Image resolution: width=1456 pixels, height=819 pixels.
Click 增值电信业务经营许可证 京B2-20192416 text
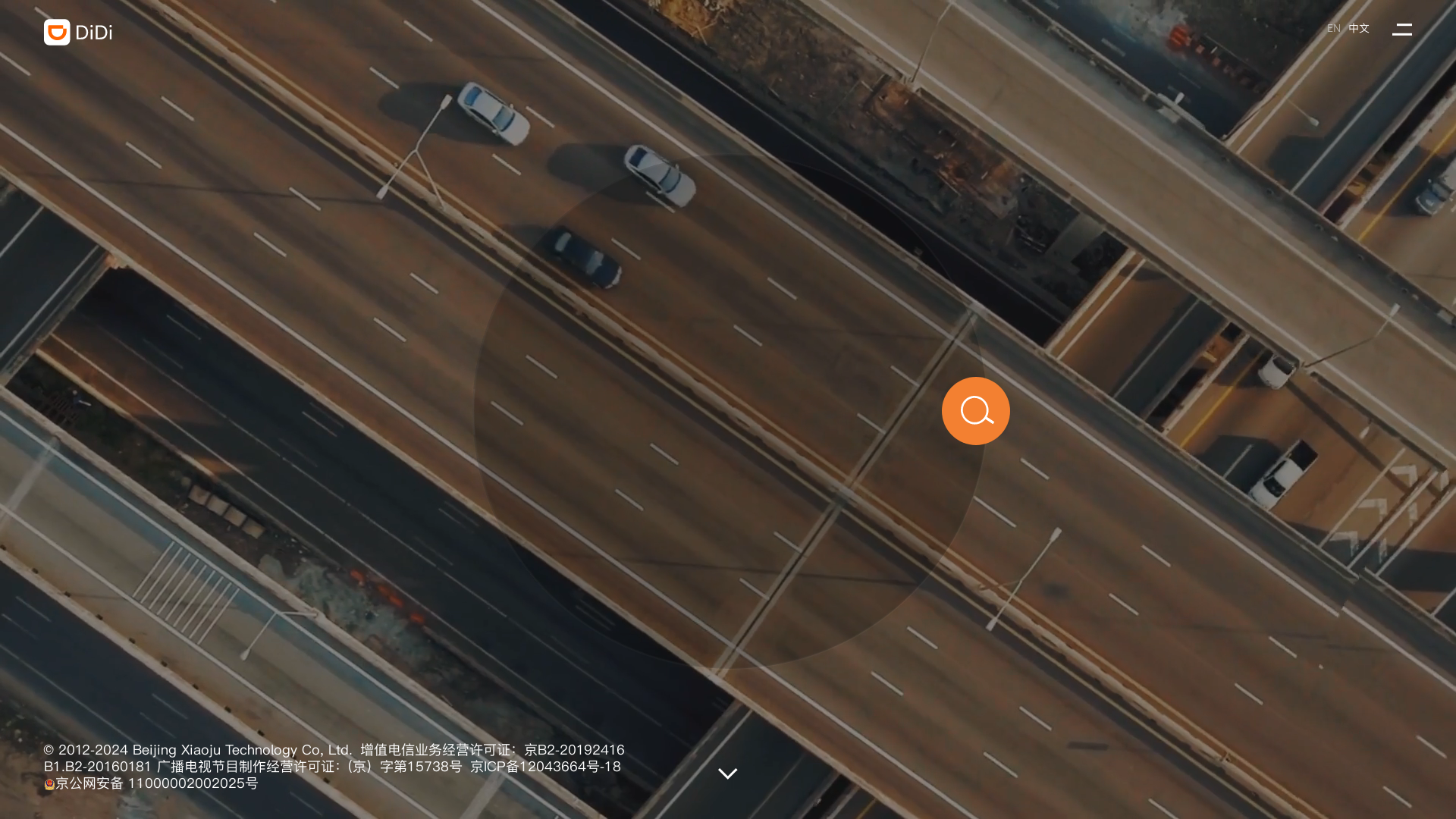tap(492, 750)
